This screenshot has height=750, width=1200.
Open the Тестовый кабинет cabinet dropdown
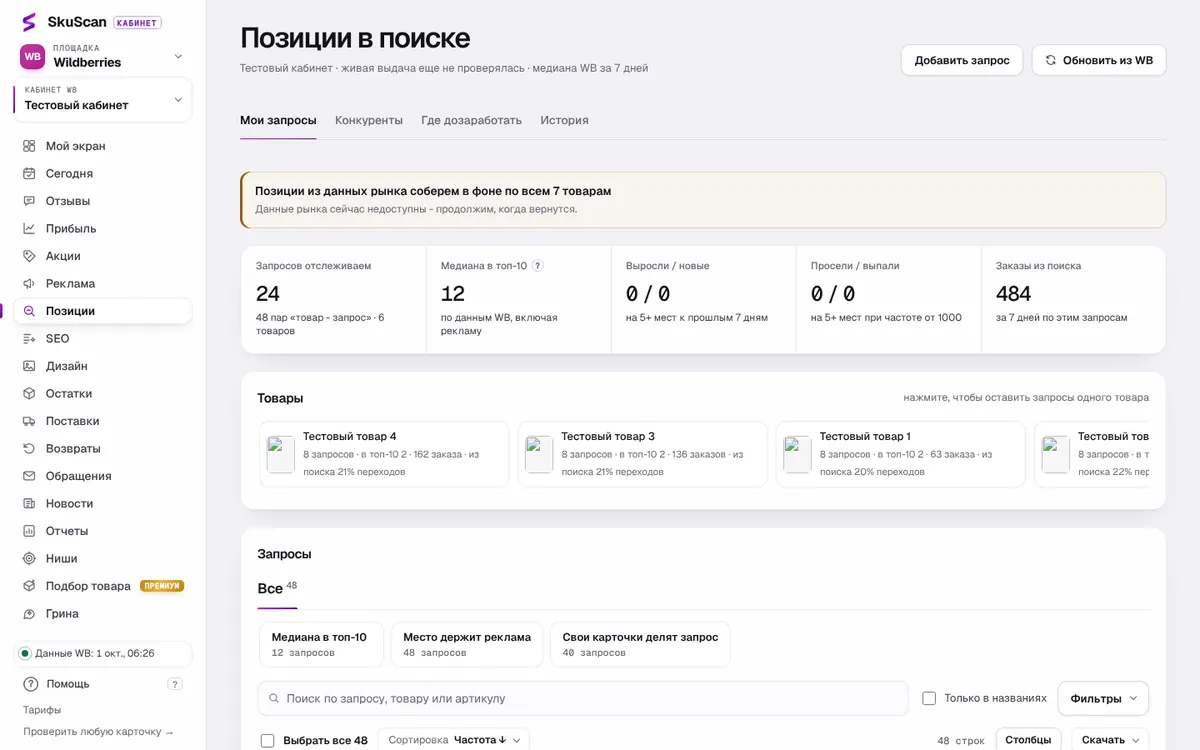coord(103,99)
